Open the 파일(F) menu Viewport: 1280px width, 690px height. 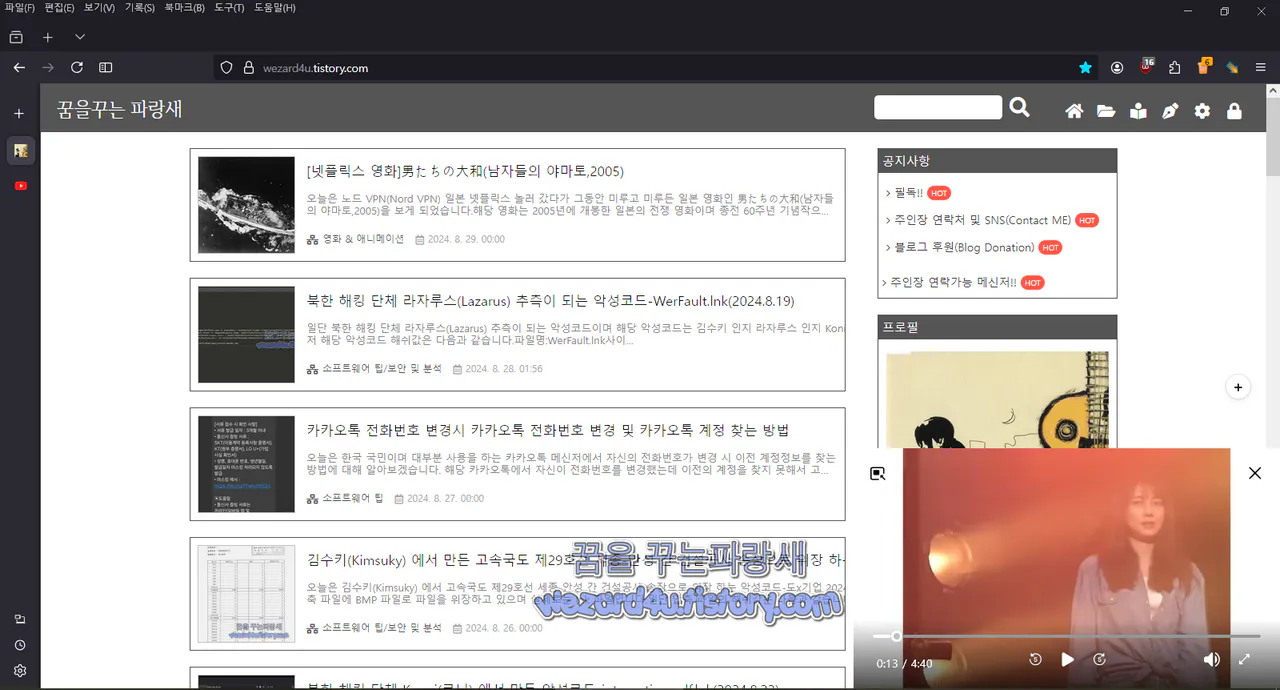tap(20, 8)
